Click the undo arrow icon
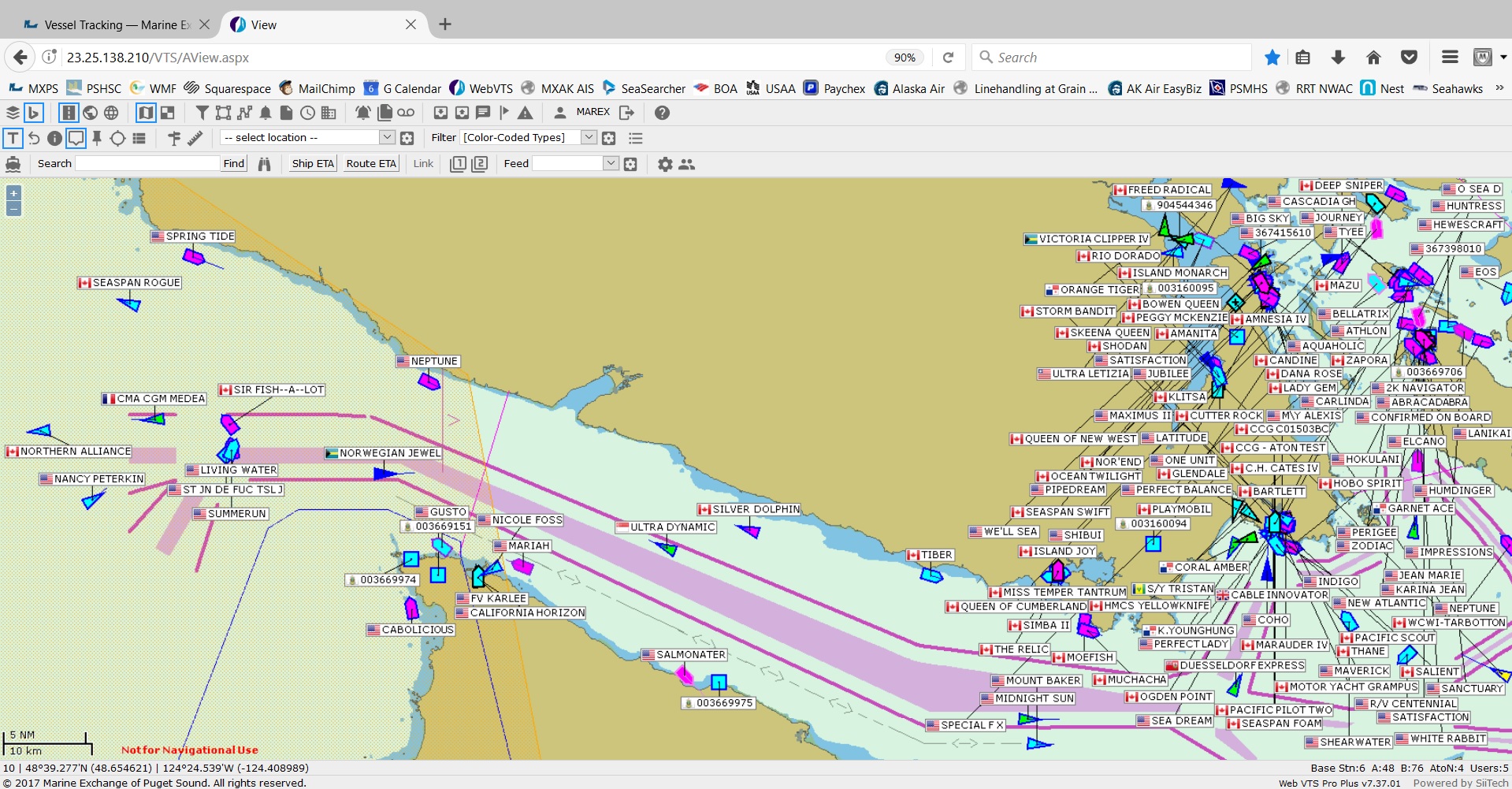This screenshot has height=789, width=1512. pyautogui.click(x=34, y=139)
